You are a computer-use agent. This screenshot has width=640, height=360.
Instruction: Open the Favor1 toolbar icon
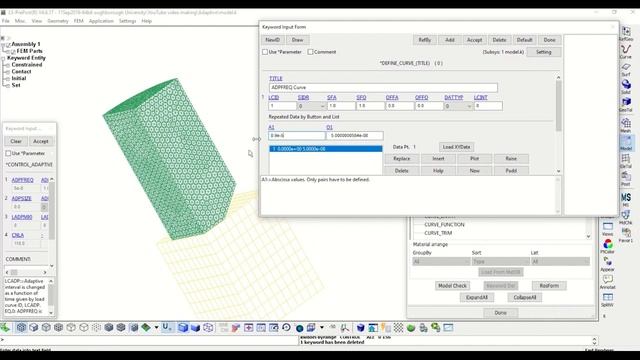tap(626, 235)
